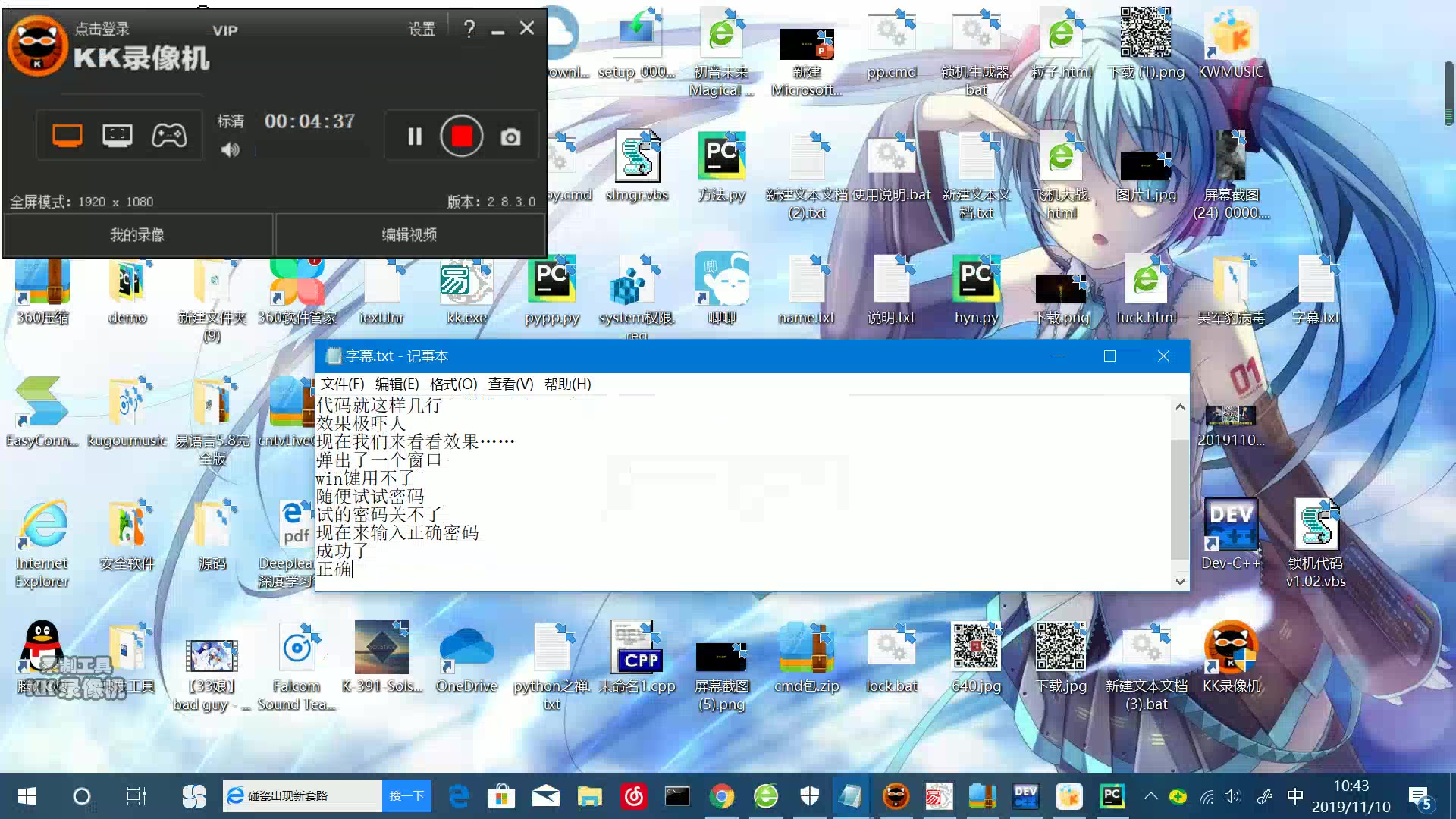
Task: Select the Internet Explorer desktop icon
Action: click(42, 544)
